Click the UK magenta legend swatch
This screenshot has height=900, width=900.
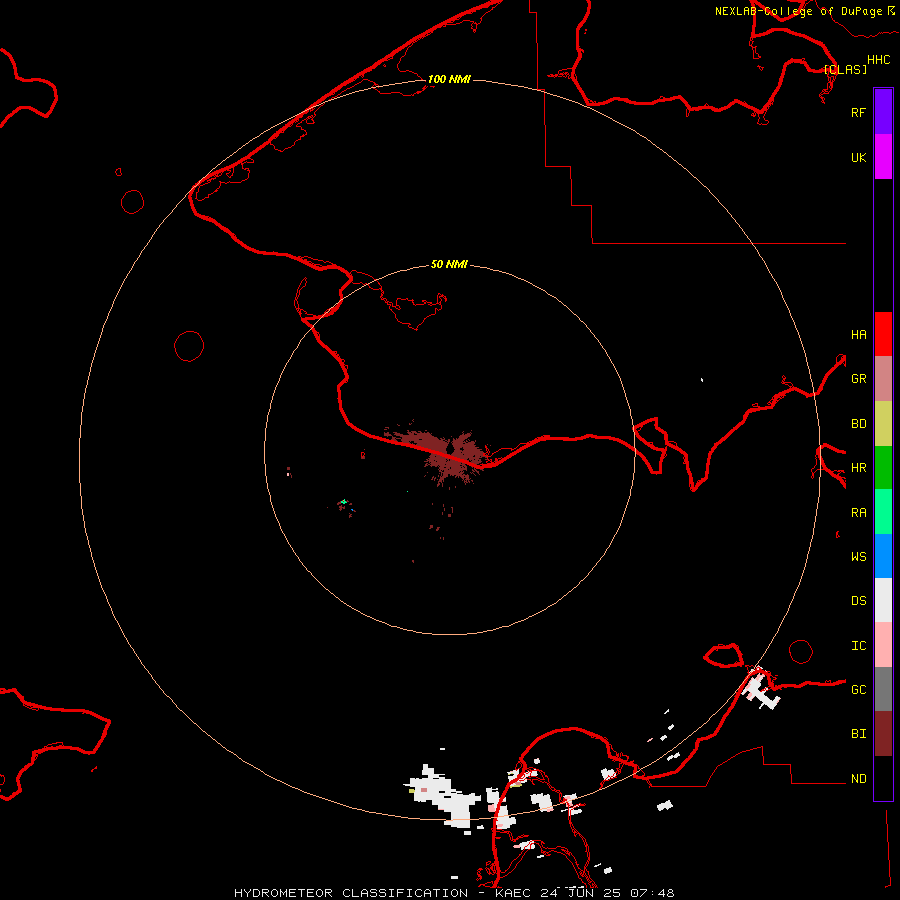coord(883,157)
